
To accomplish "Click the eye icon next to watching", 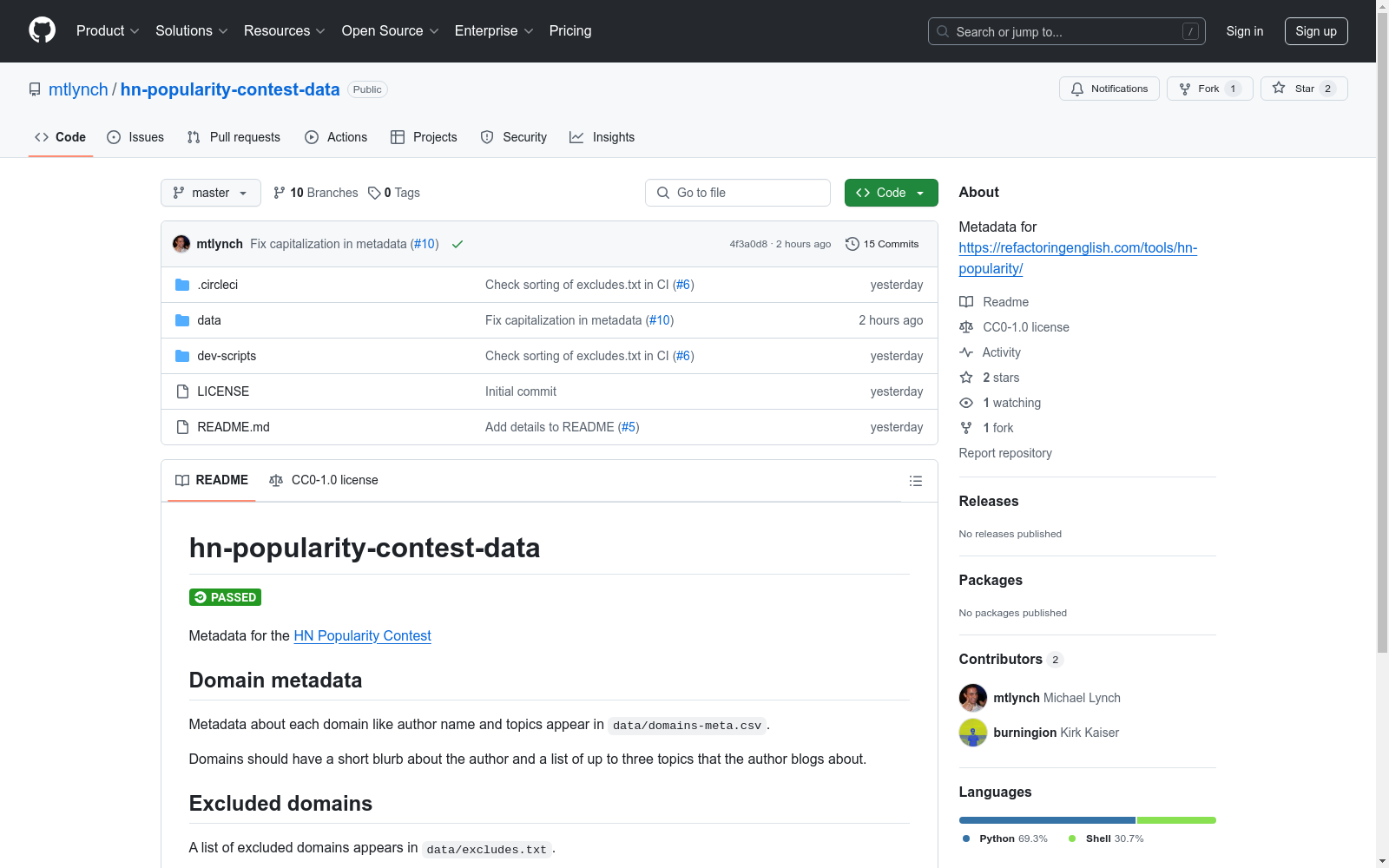I will pyautogui.click(x=966, y=403).
